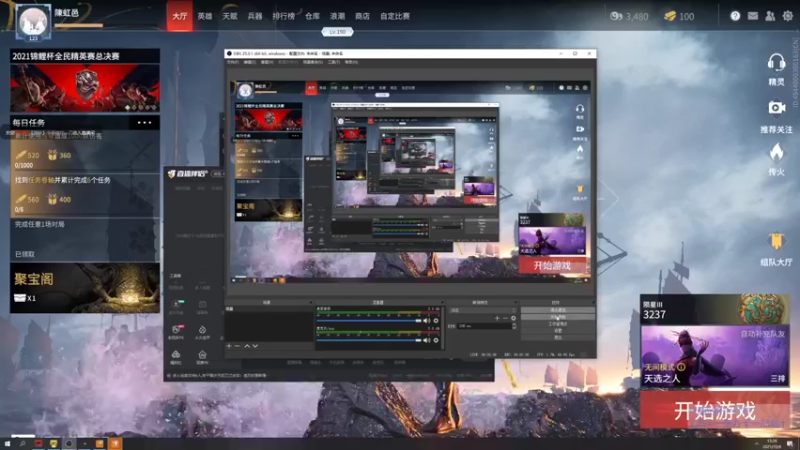Add a scene with the plus icon in OBS
Image resolution: width=800 pixels, height=450 pixels.
[x=229, y=346]
